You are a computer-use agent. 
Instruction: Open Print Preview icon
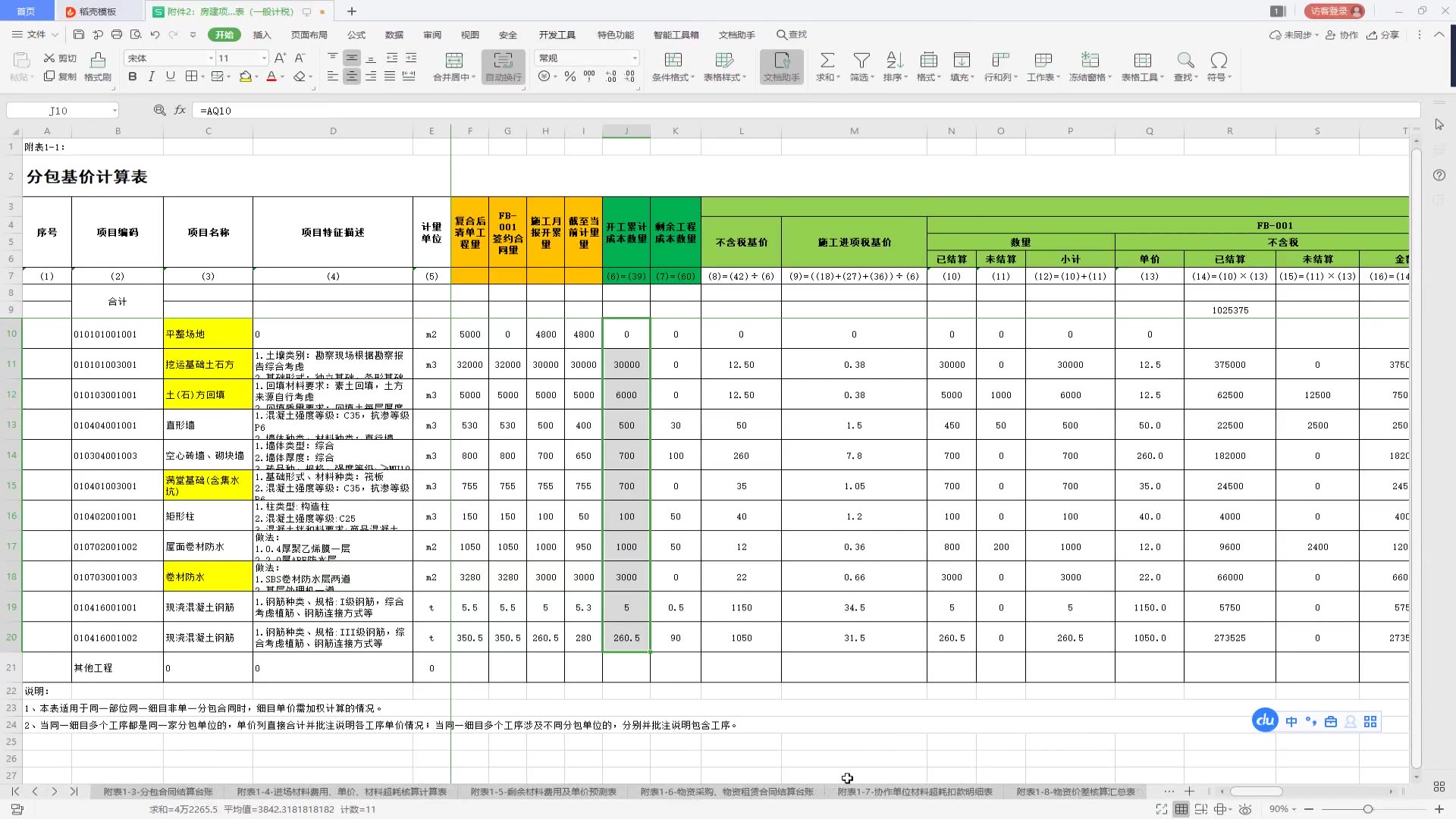tap(136, 35)
